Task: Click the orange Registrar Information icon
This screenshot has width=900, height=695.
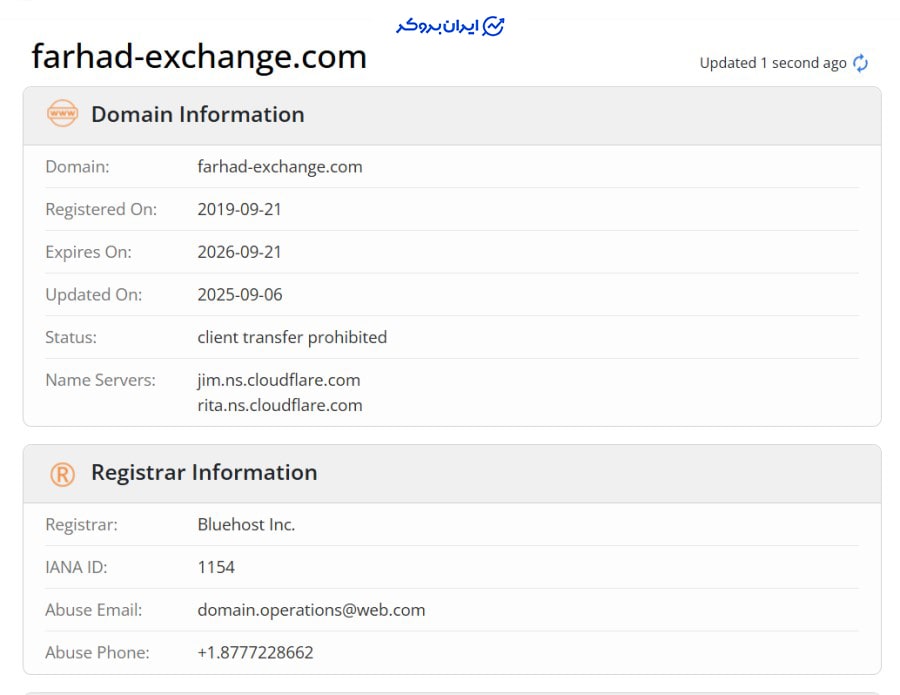Action: pyautogui.click(x=62, y=474)
